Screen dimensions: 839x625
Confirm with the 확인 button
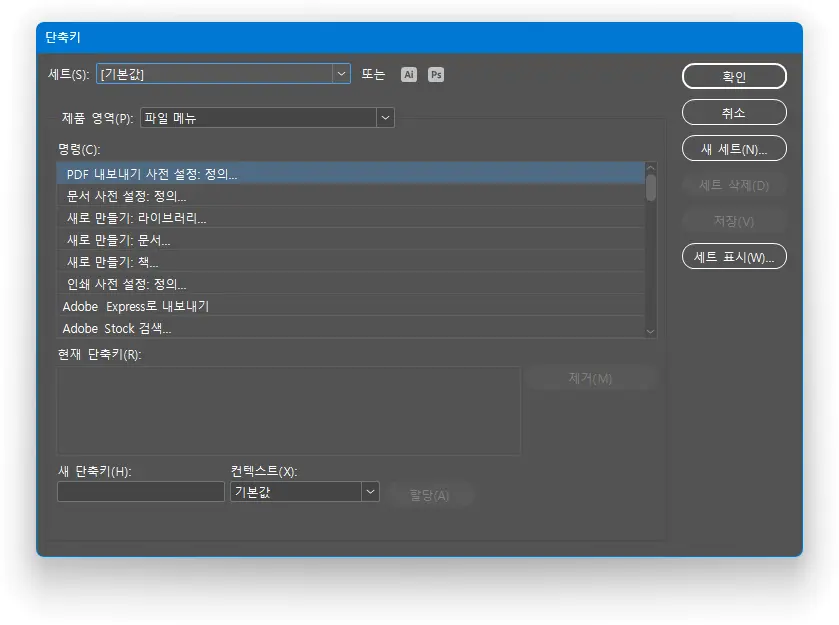pyautogui.click(x=734, y=76)
